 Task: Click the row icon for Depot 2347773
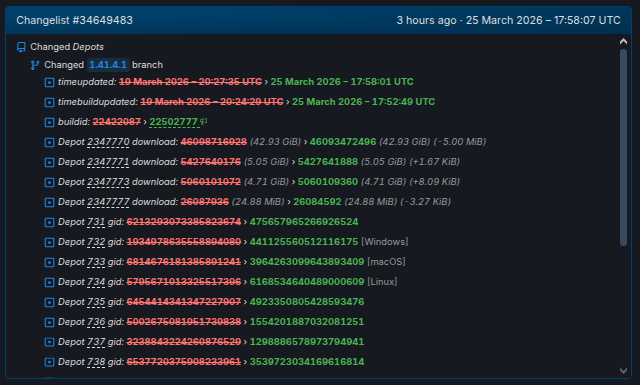(x=49, y=182)
